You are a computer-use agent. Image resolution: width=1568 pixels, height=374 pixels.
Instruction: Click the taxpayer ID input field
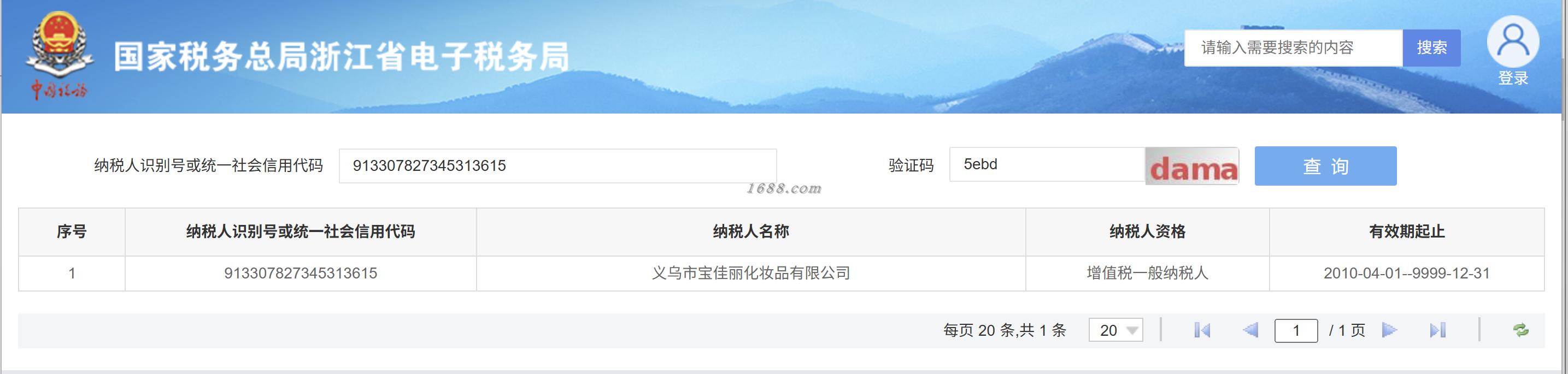point(557,165)
